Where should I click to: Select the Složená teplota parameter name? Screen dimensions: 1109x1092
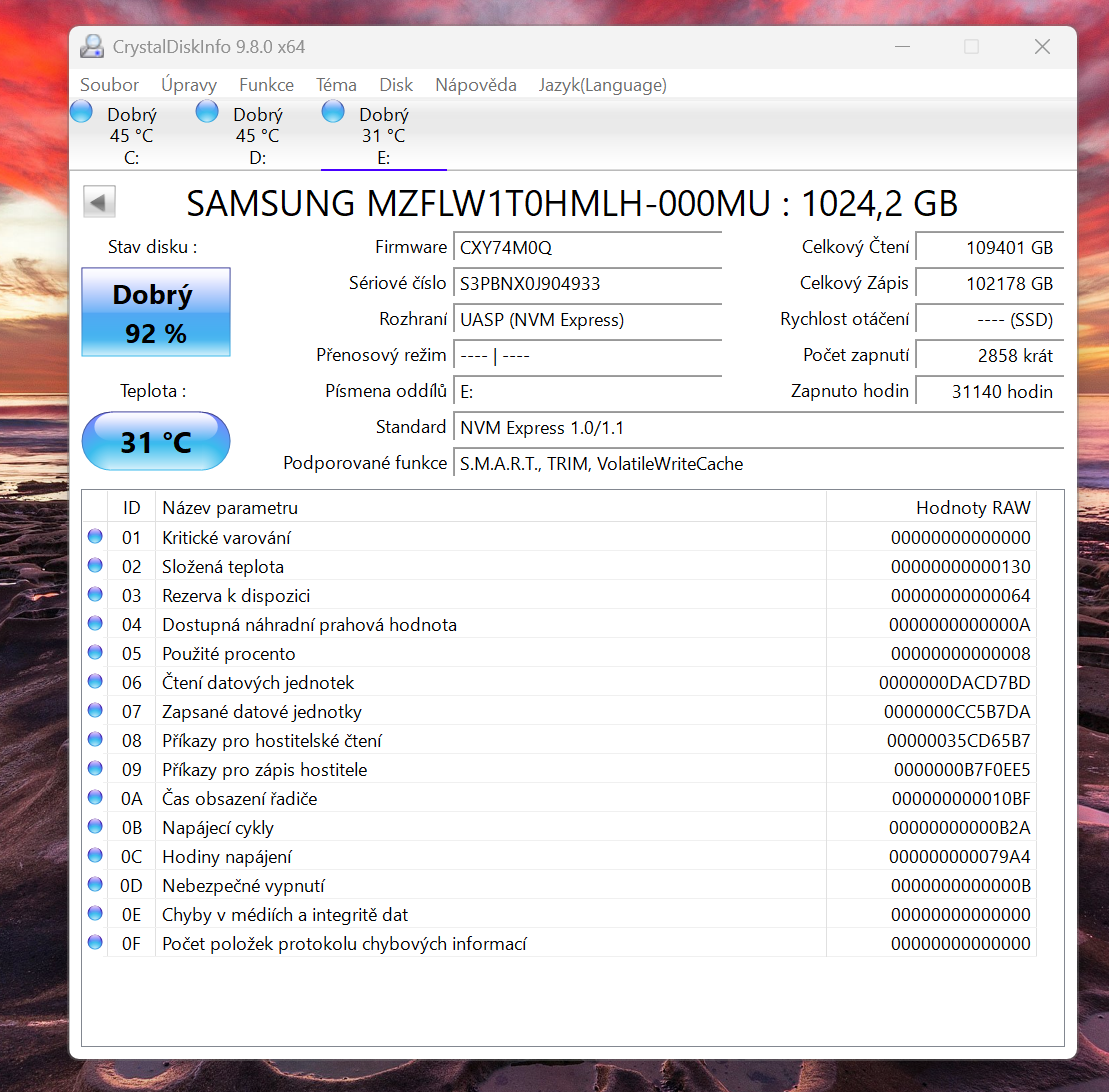(x=223, y=567)
